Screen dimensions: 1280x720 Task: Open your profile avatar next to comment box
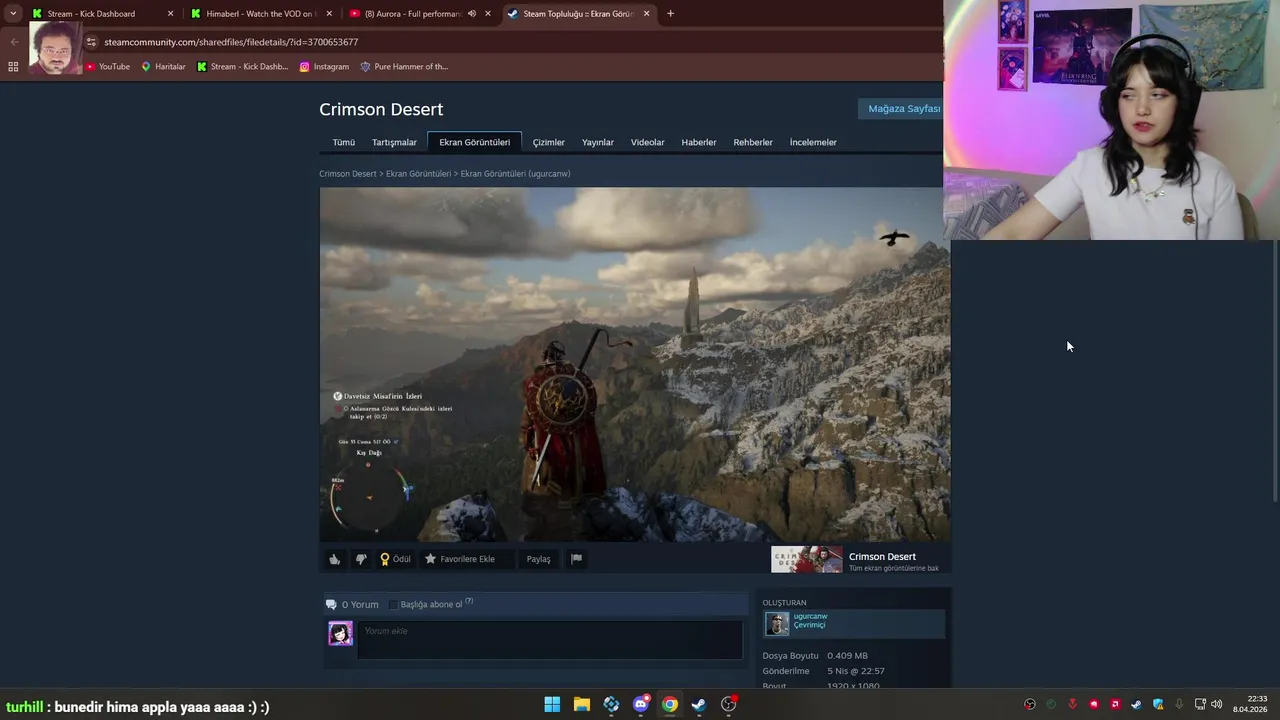tap(341, 633)
